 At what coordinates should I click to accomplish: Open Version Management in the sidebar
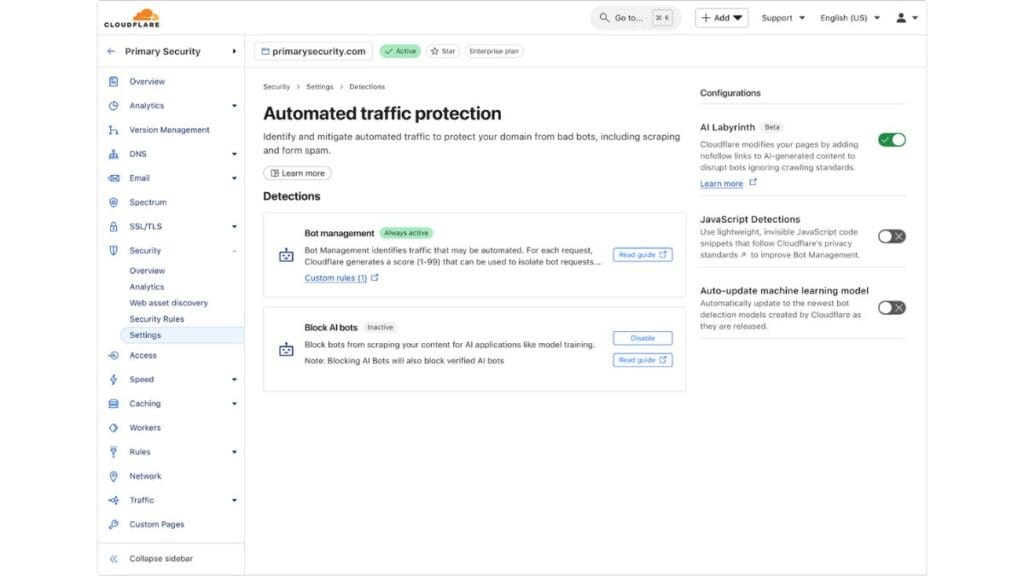pos(169,130)
